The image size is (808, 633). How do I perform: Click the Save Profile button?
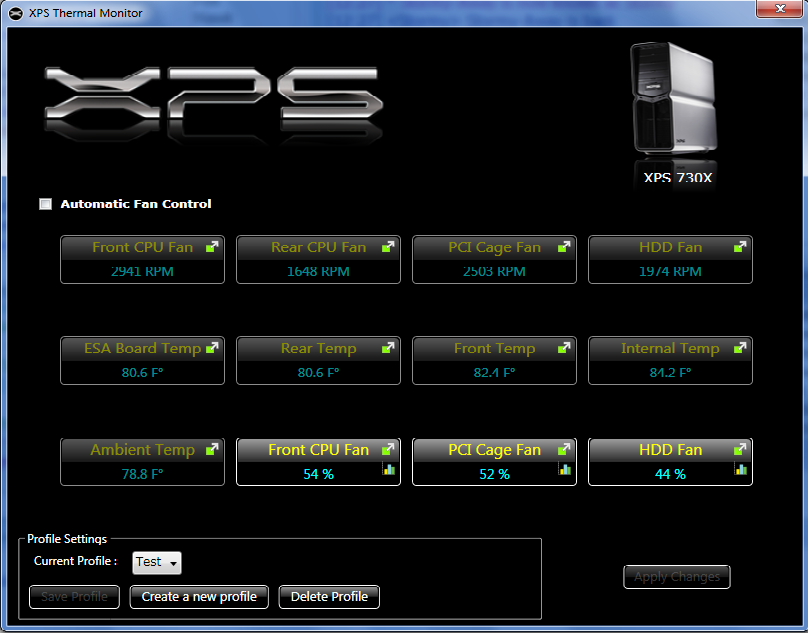click(x=74, y=597)
